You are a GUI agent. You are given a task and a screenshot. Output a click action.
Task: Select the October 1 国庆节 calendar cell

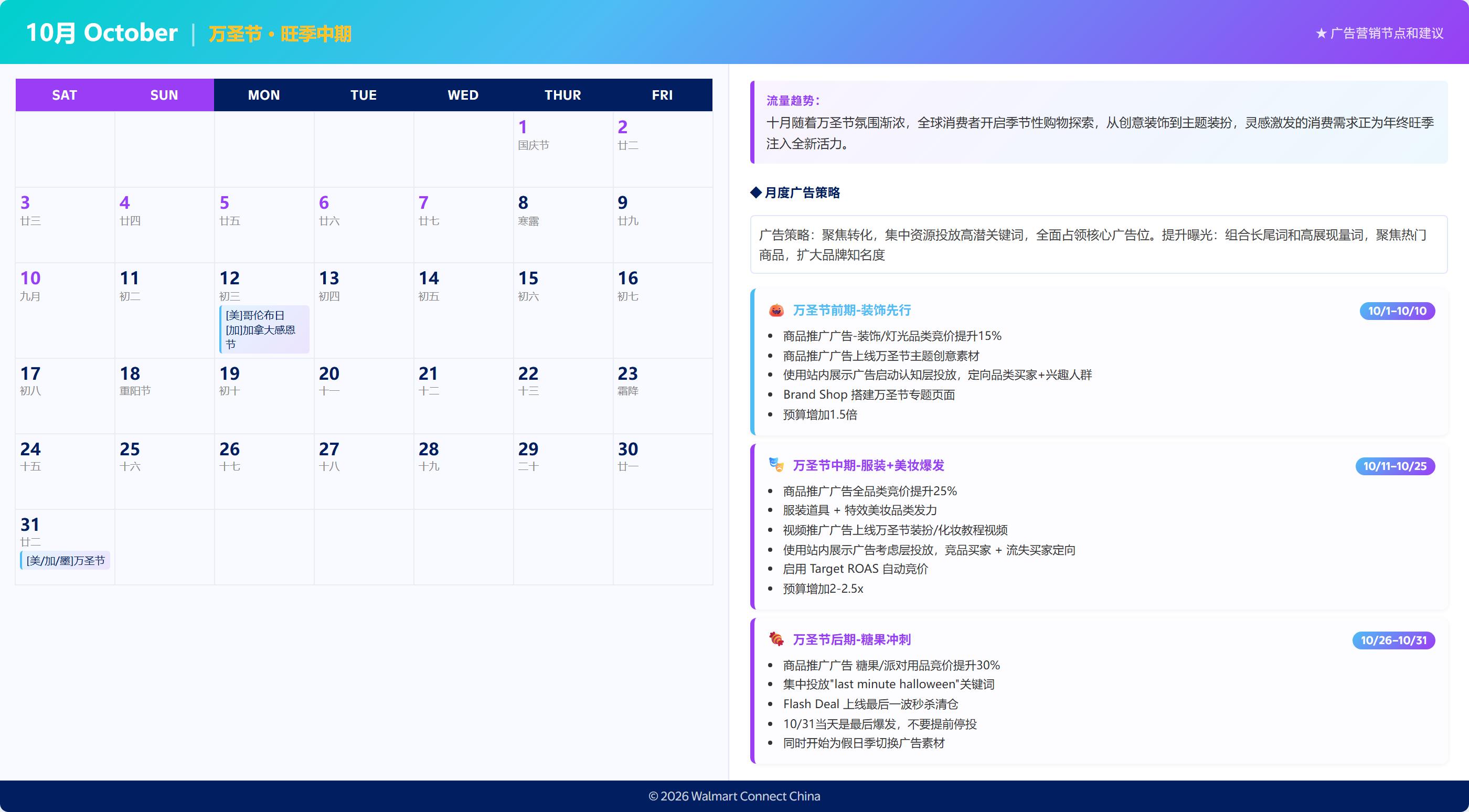(x=563, y=149)
